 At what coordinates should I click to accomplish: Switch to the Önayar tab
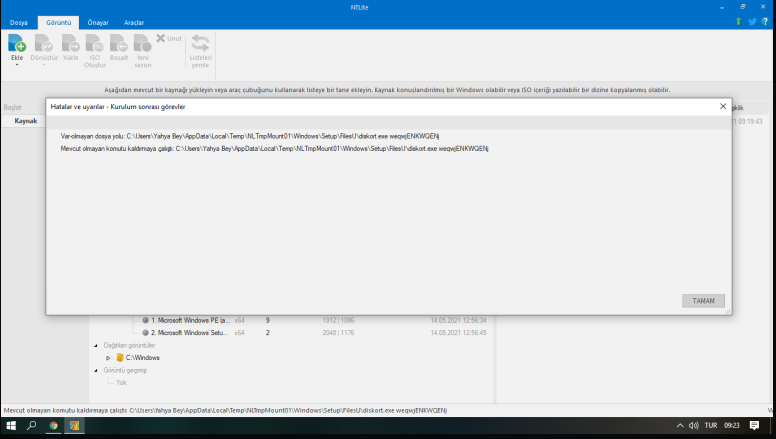tap(98, 23)
